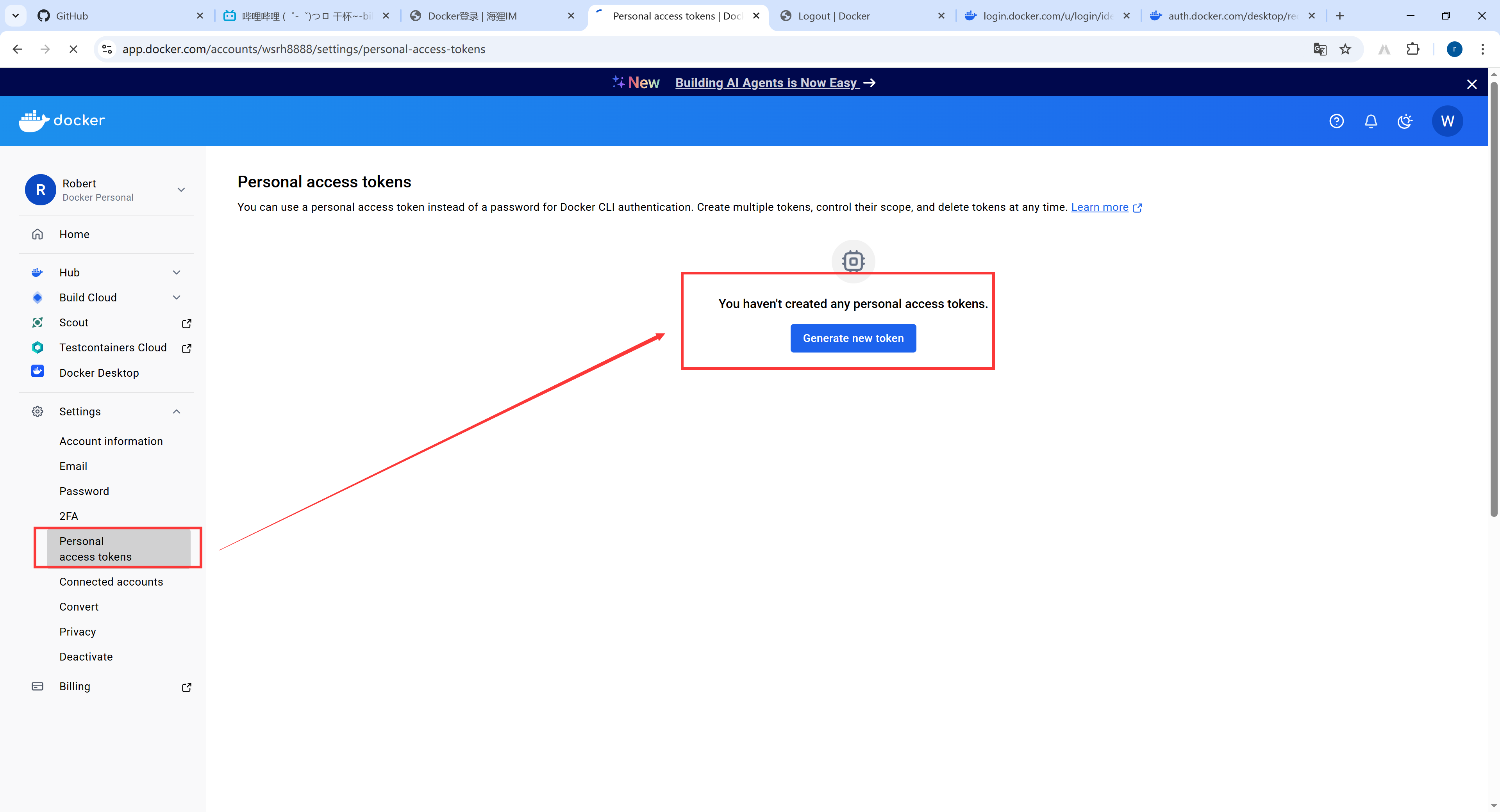Collapse the Settings section
Screen dimensions: 1500x812
coord(177,411)
